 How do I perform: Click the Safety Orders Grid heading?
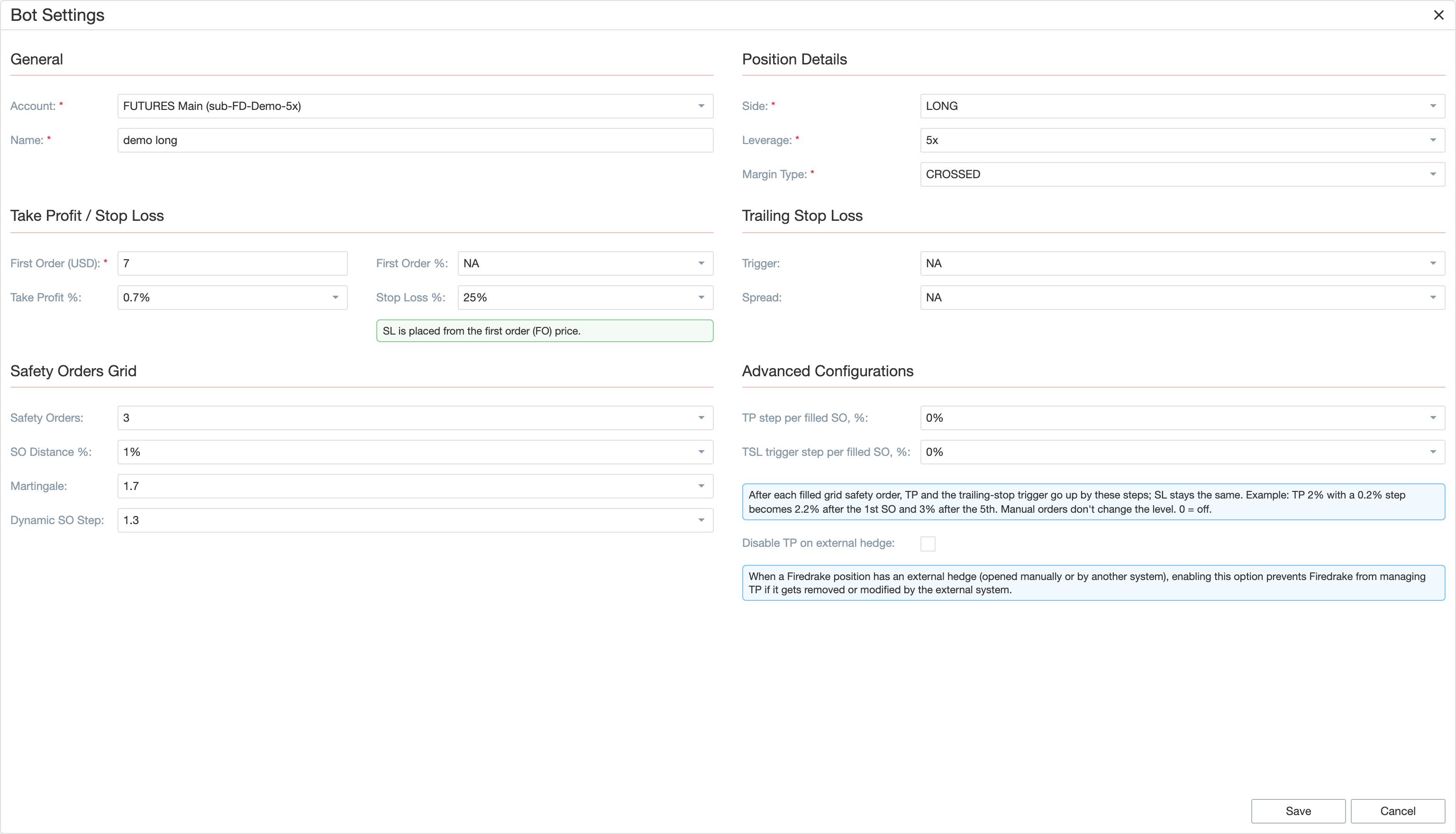(x=73, y=371)
